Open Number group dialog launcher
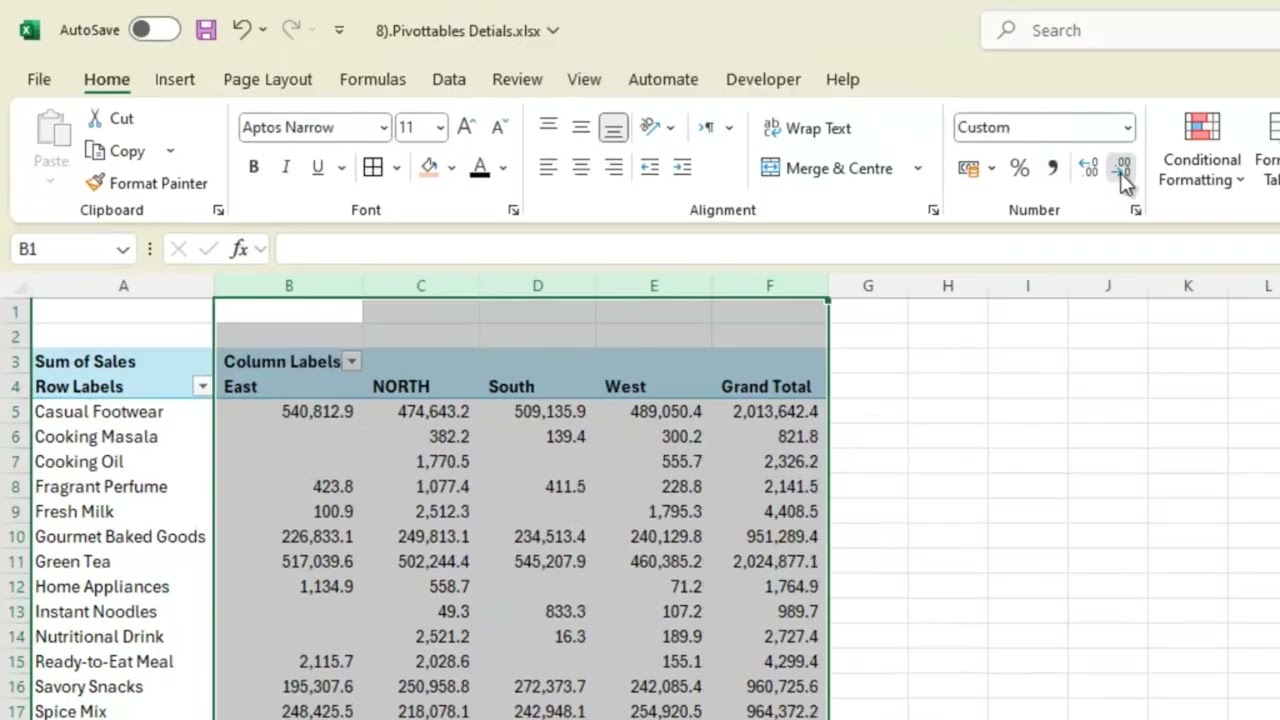1280x720 pixels. tap(1136, 210)
